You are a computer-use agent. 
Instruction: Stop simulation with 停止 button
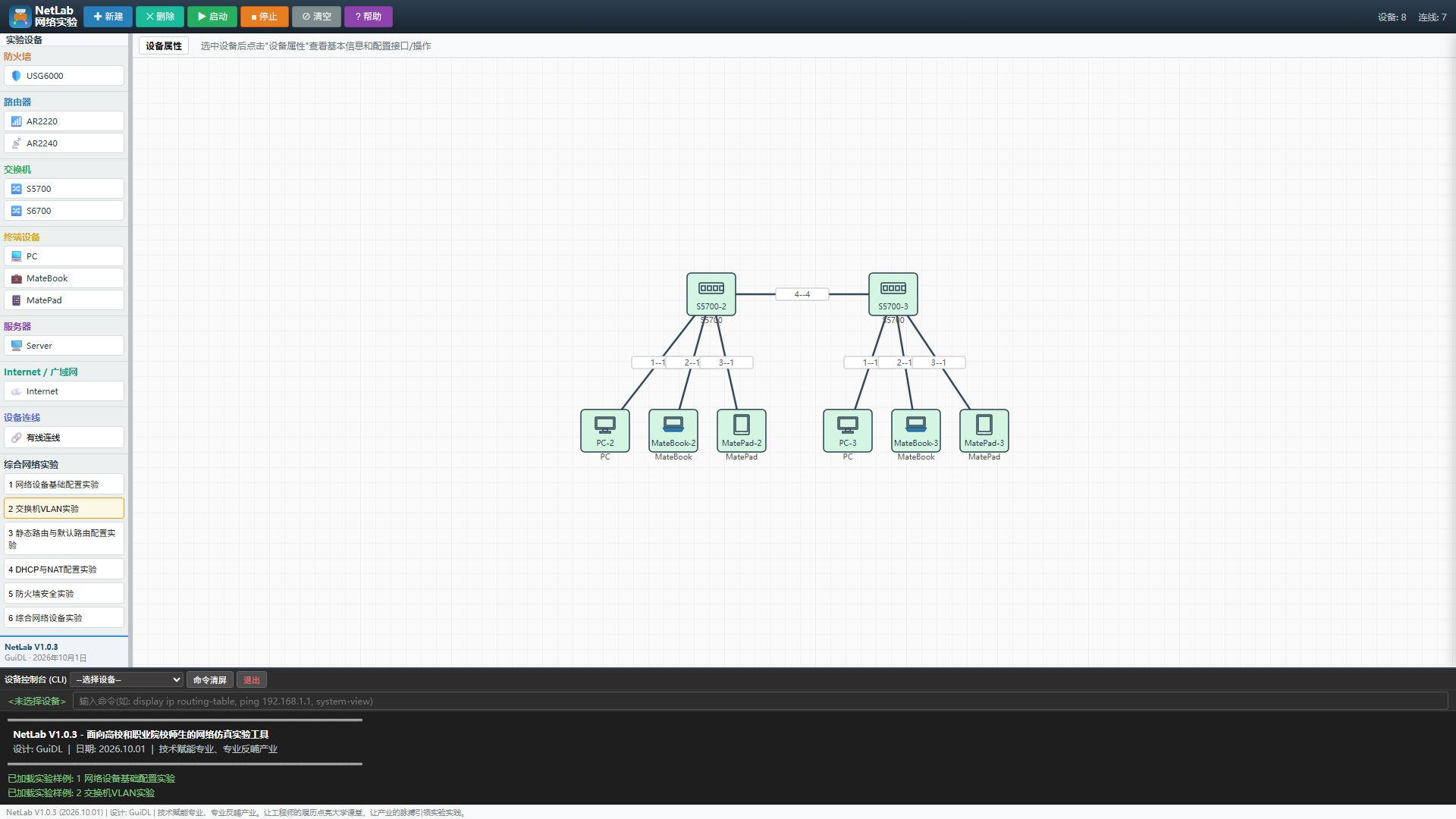265,17
